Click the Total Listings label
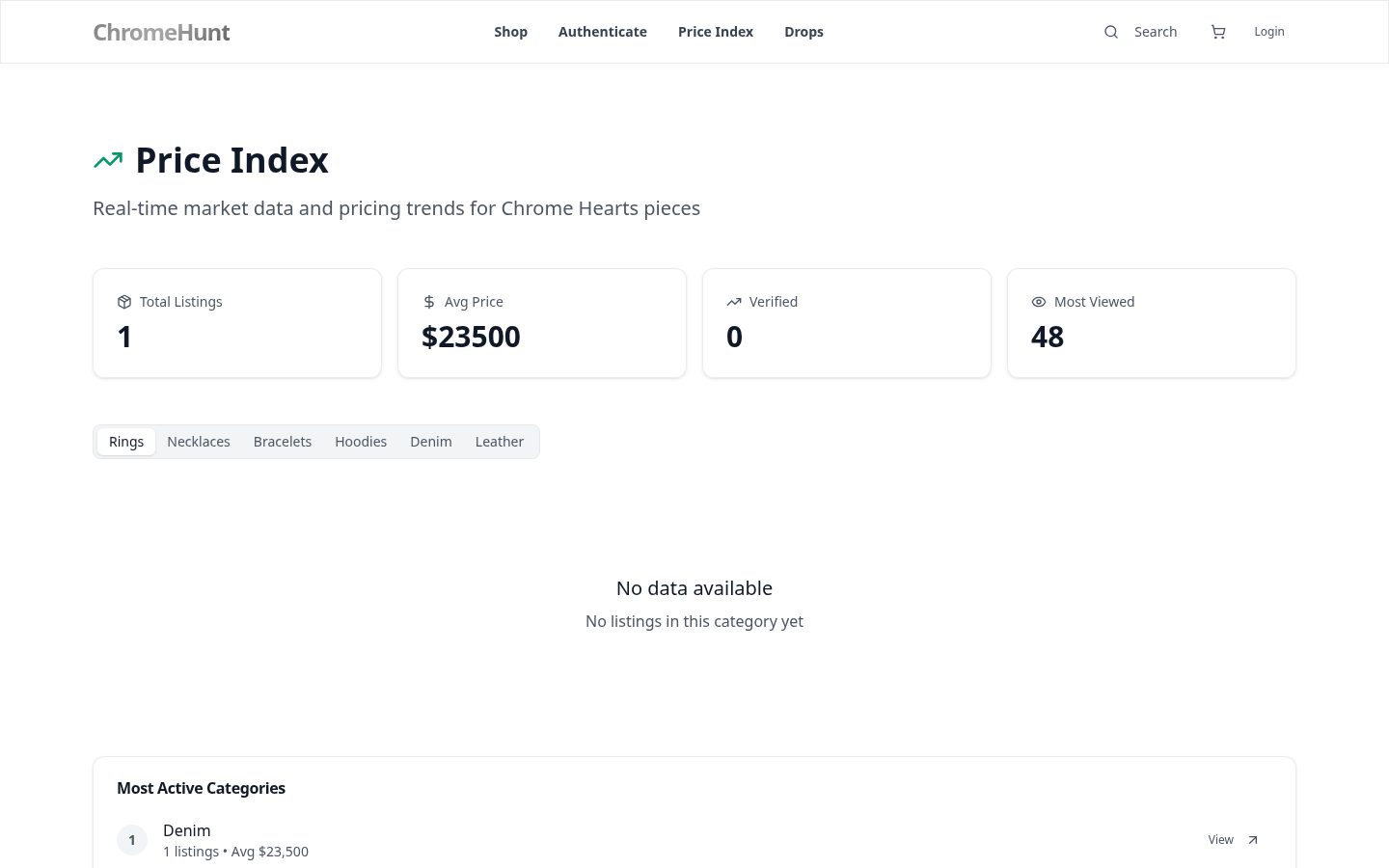1389x868 pixels. 181,302
